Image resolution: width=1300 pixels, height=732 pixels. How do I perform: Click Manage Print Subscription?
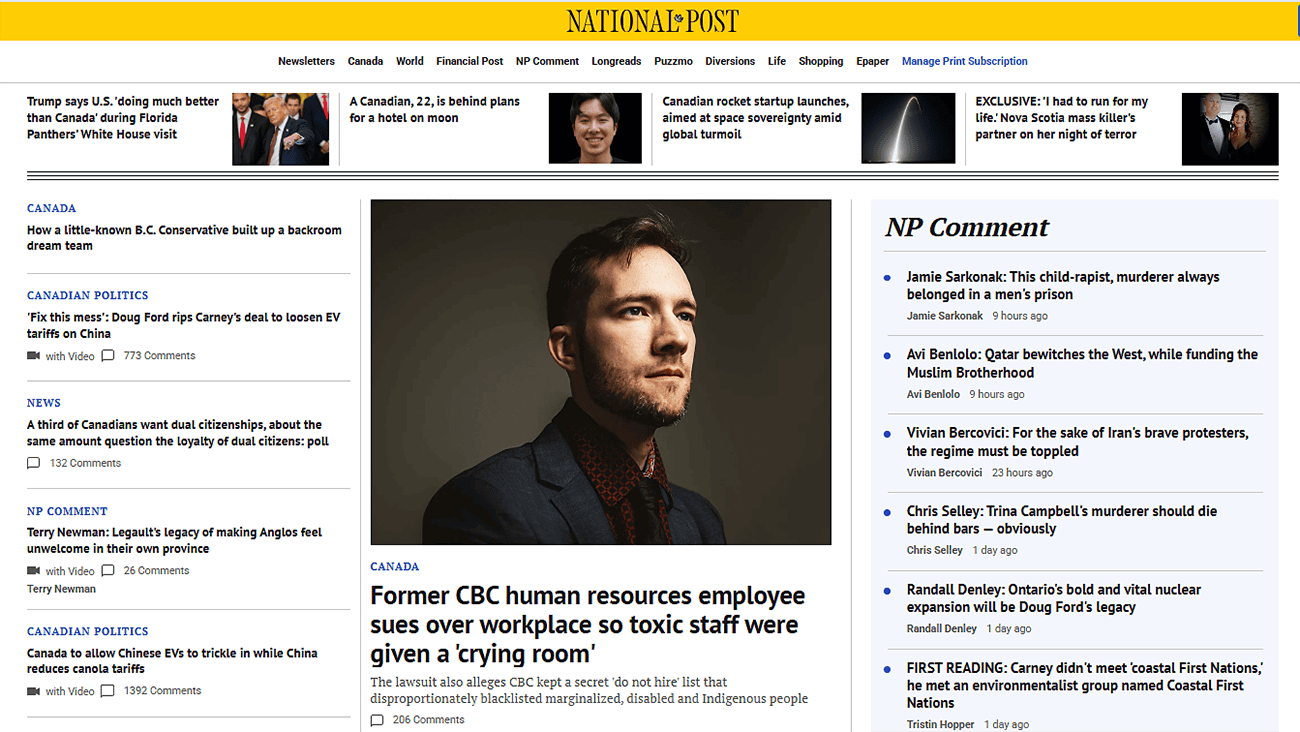click(964, 61)
